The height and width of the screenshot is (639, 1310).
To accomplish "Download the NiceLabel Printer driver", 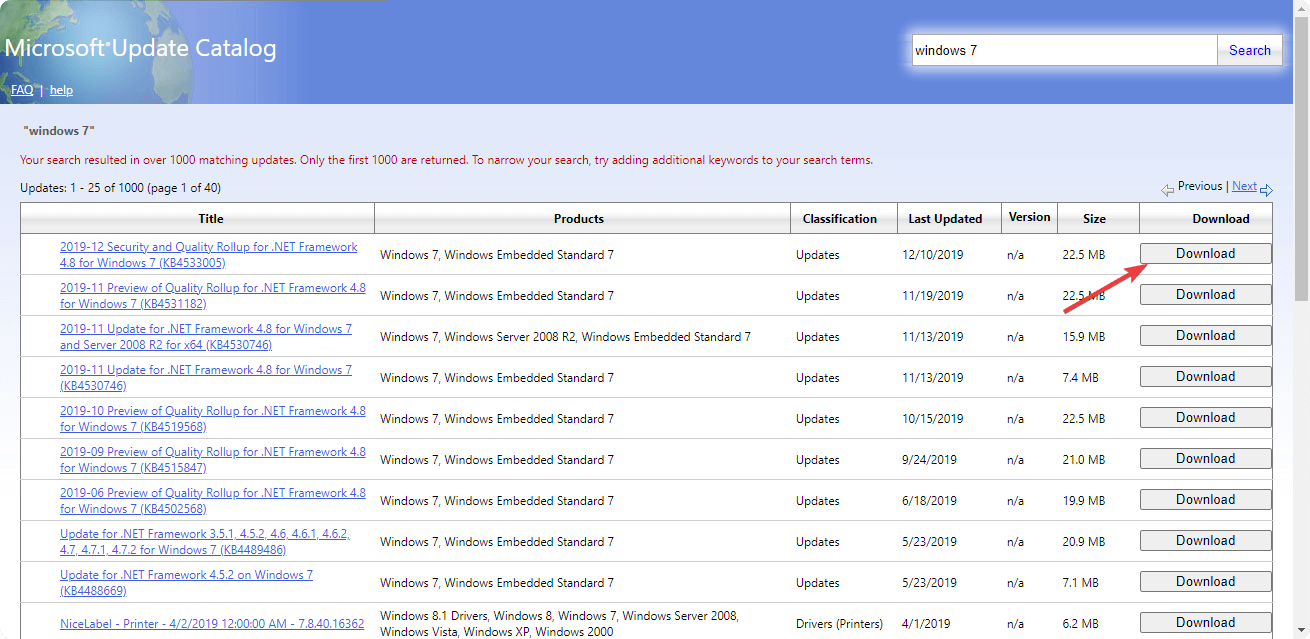I will 1206,623.
